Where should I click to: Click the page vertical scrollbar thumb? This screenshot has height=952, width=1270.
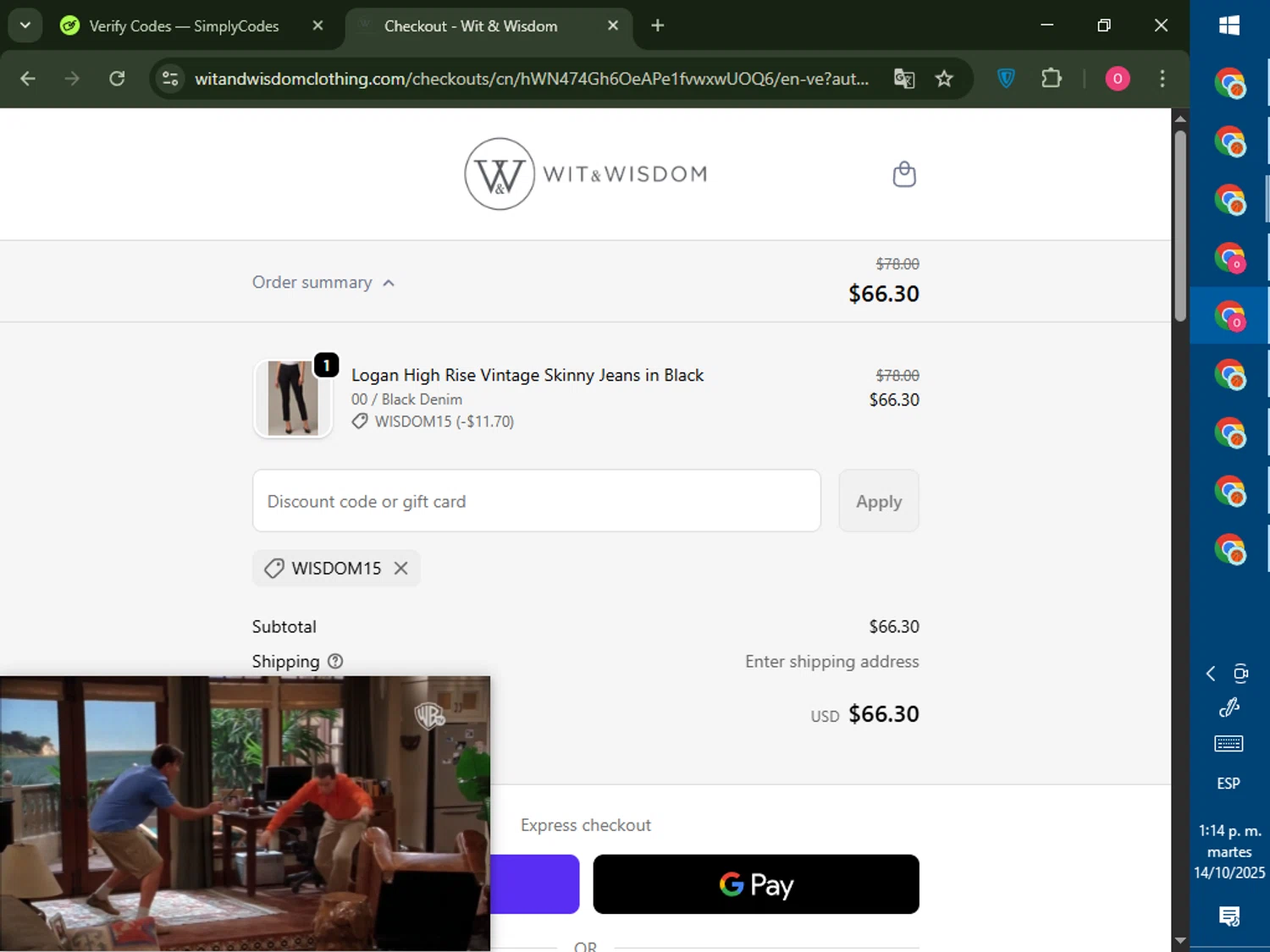pos(1180,225)
